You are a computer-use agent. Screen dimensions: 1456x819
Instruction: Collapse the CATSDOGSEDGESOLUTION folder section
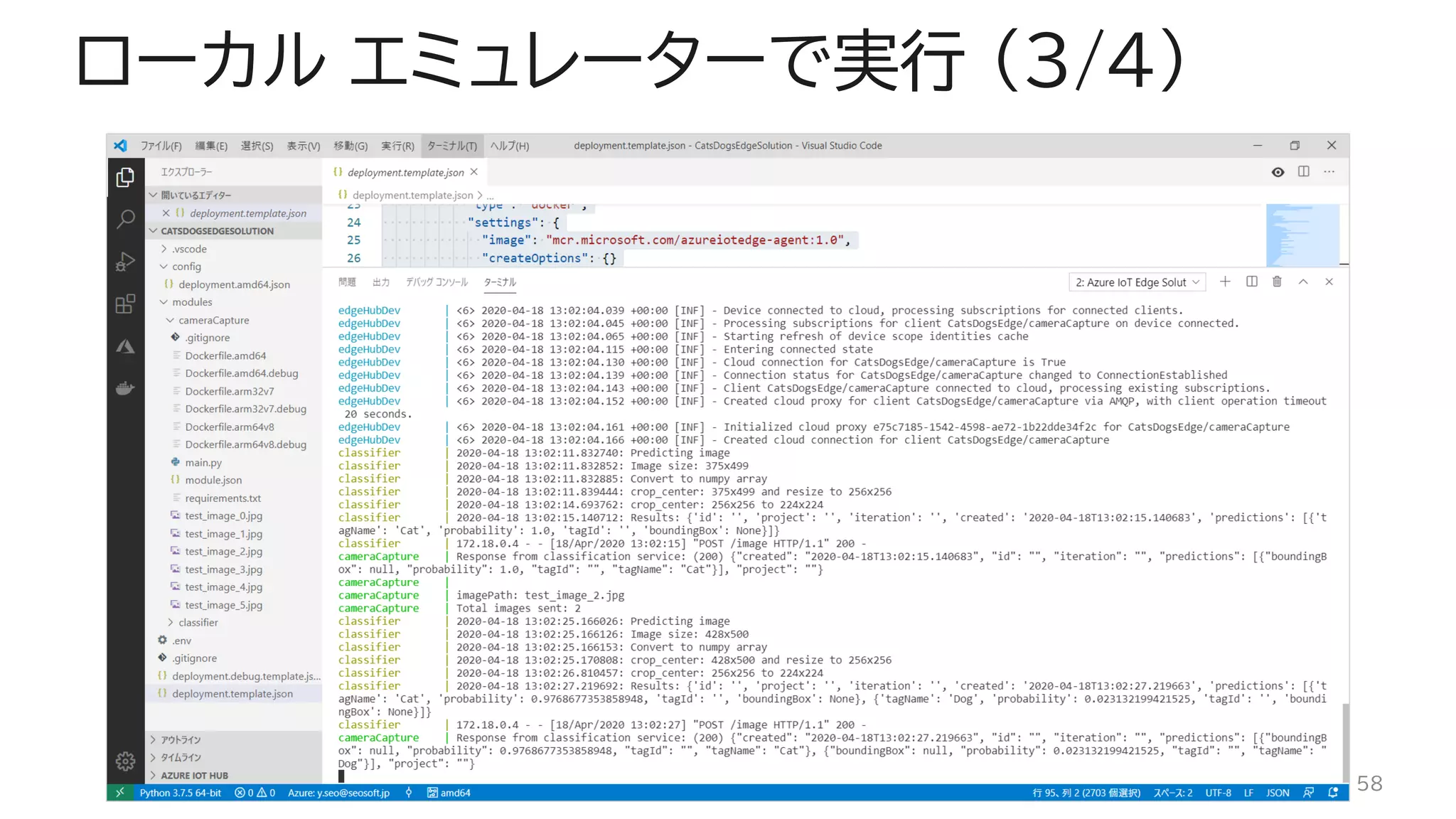click(234, 231)
